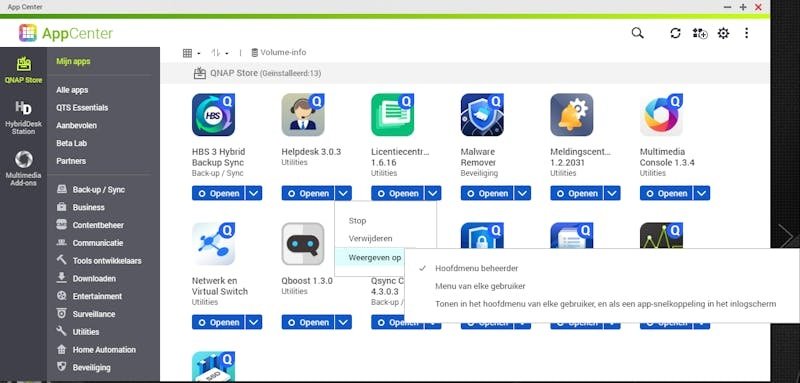Select Beta Lab category
Viewport: 800px width, 383px height.
(71, 143)
